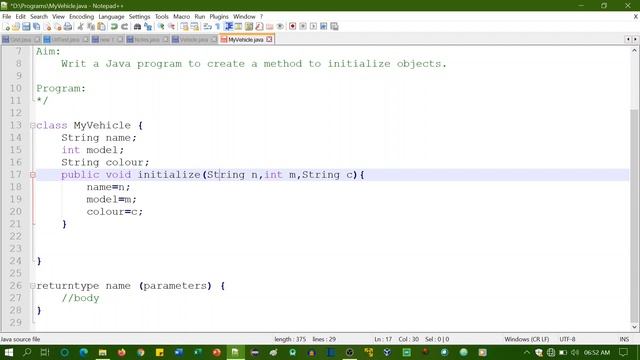Toggle INS insert mode in status bar
Viewport: 640px width, 360px height.
tap(624, 339)
